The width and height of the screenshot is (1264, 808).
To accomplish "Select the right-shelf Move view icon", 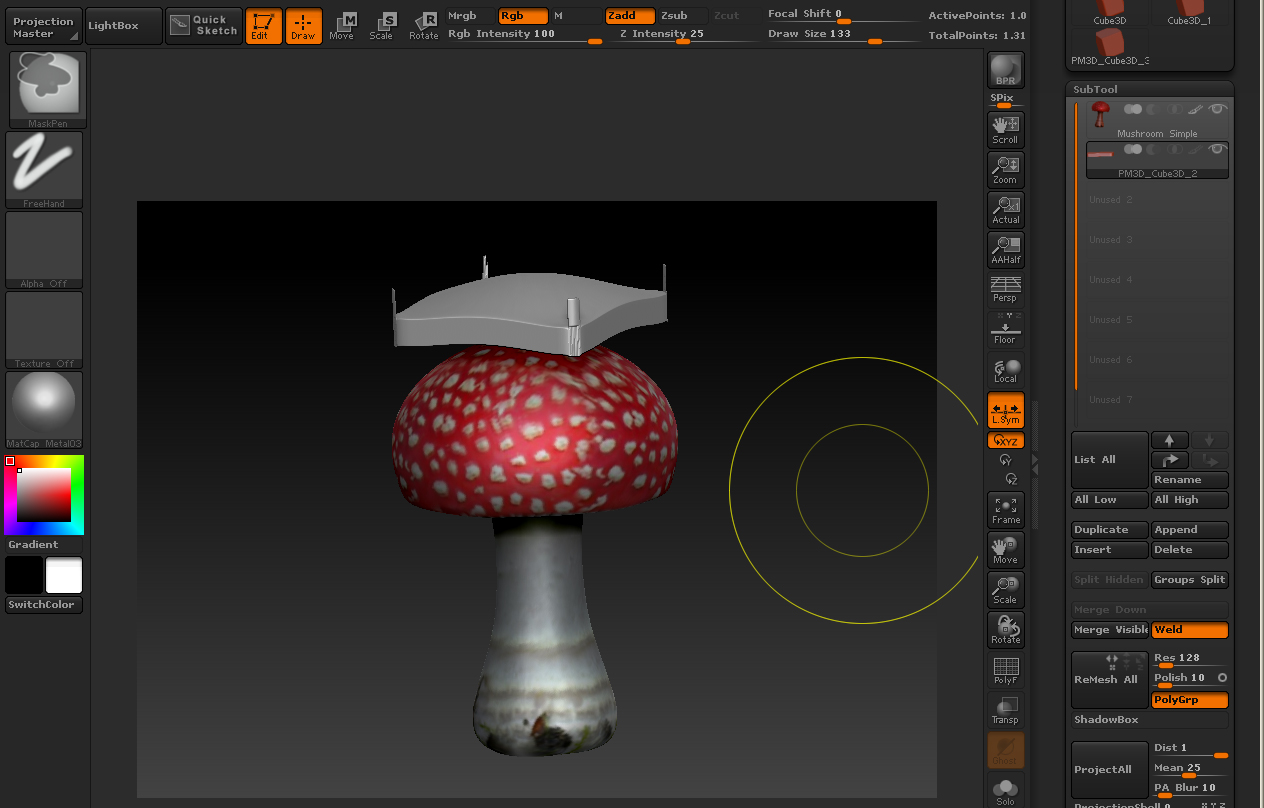I will (1006, 550).
